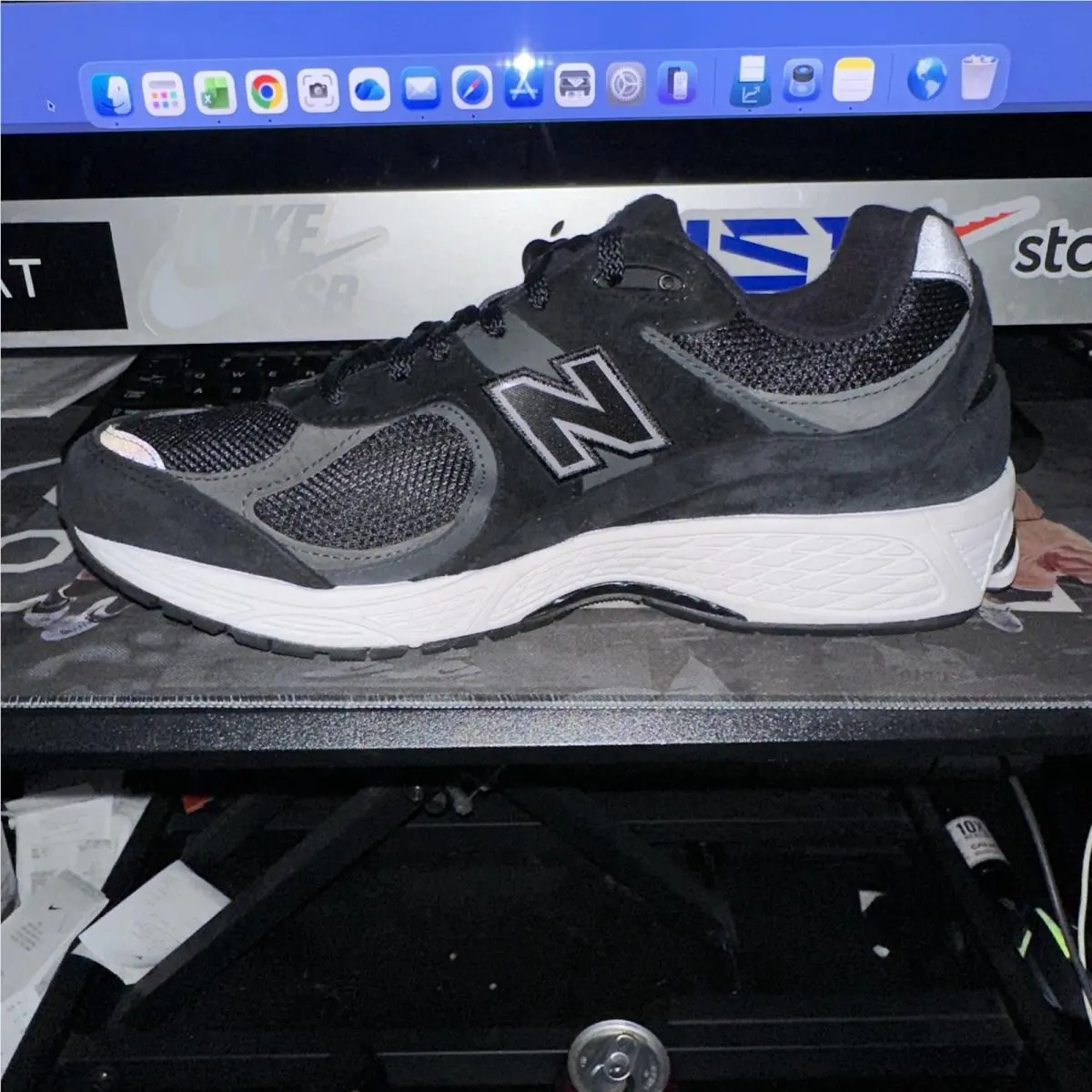Open the App Store icon

point(524,87)
